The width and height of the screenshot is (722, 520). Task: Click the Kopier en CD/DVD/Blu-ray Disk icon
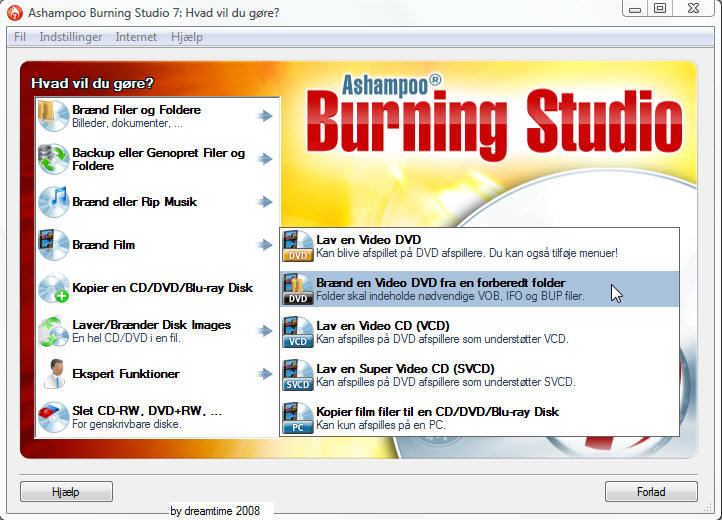click(53, 288)
